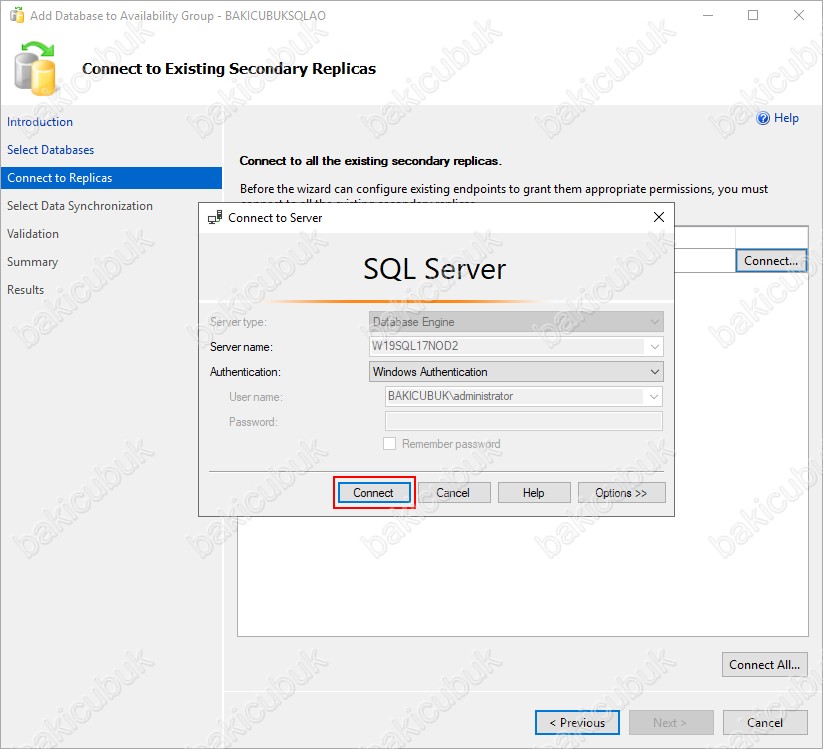This screenshot has height=749, width=823.
Task: Click Connect in the Connect to Server dialog
Action: click(x=374, y=493)
